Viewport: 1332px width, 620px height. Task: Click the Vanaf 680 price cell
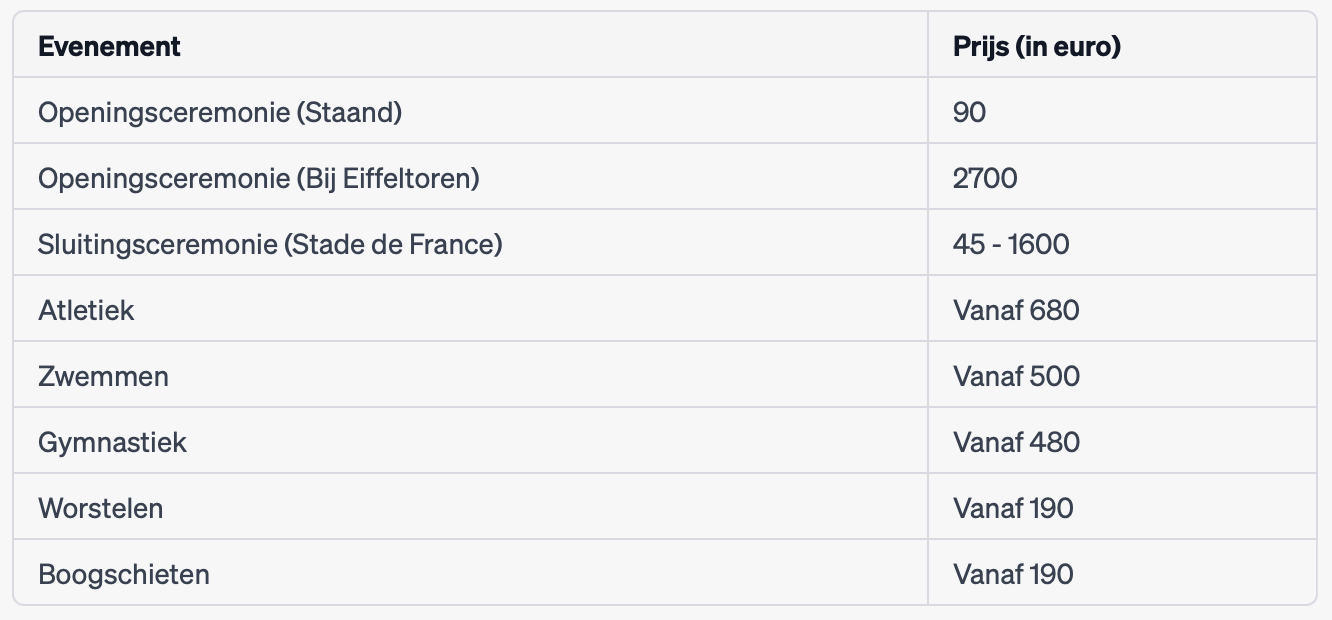1016,310
